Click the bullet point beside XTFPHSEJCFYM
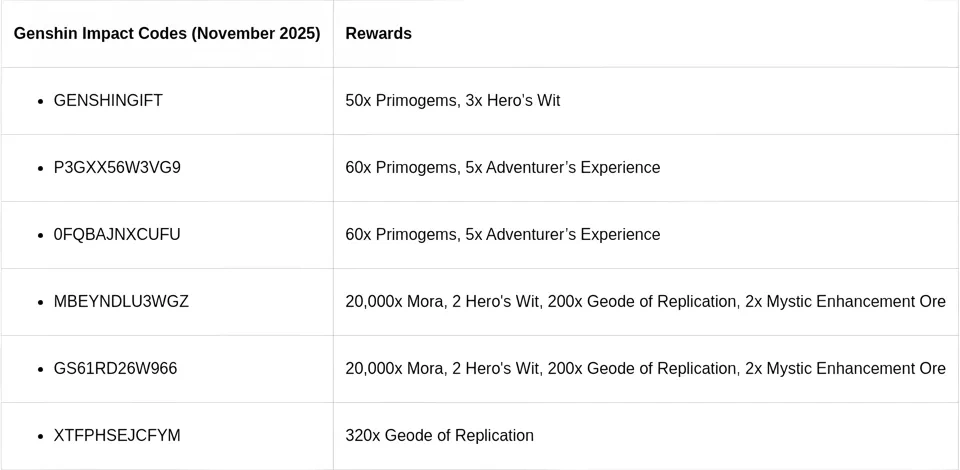960x470 pixels. (x=40, y=437)
